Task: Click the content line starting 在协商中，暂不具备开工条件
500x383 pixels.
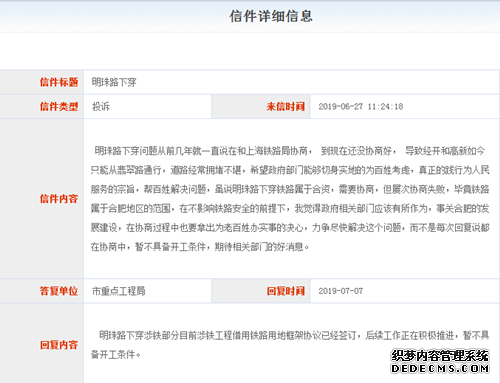Action: tap(200, 247)
